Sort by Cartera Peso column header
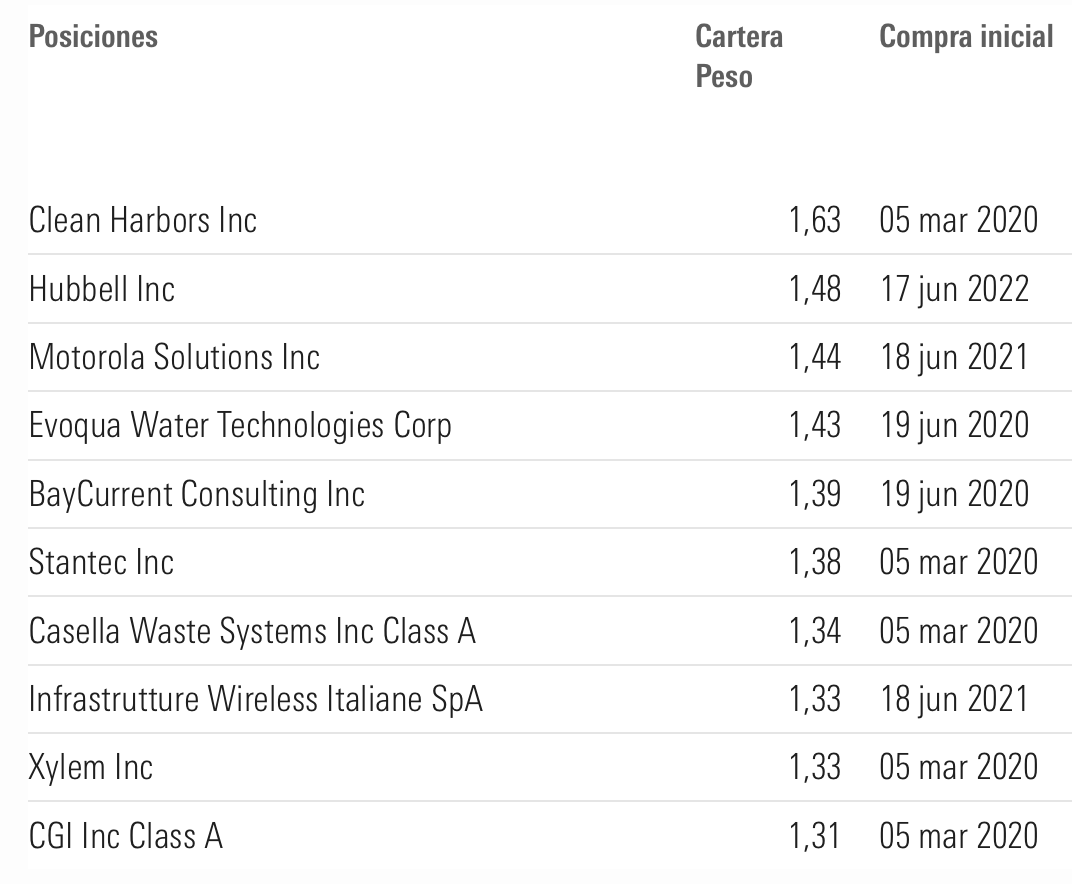The width and height of the screenshot is (1072, 884). pos(739,56)
